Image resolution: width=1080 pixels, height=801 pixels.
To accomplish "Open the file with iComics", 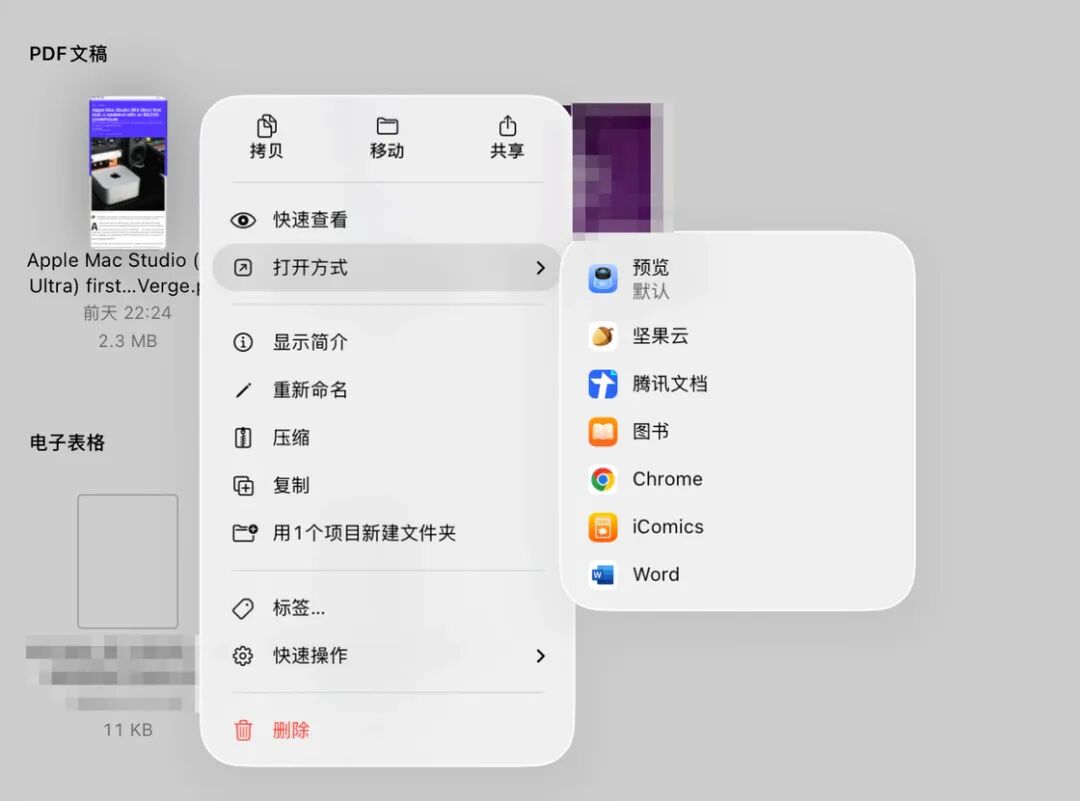I will point(738,527).
